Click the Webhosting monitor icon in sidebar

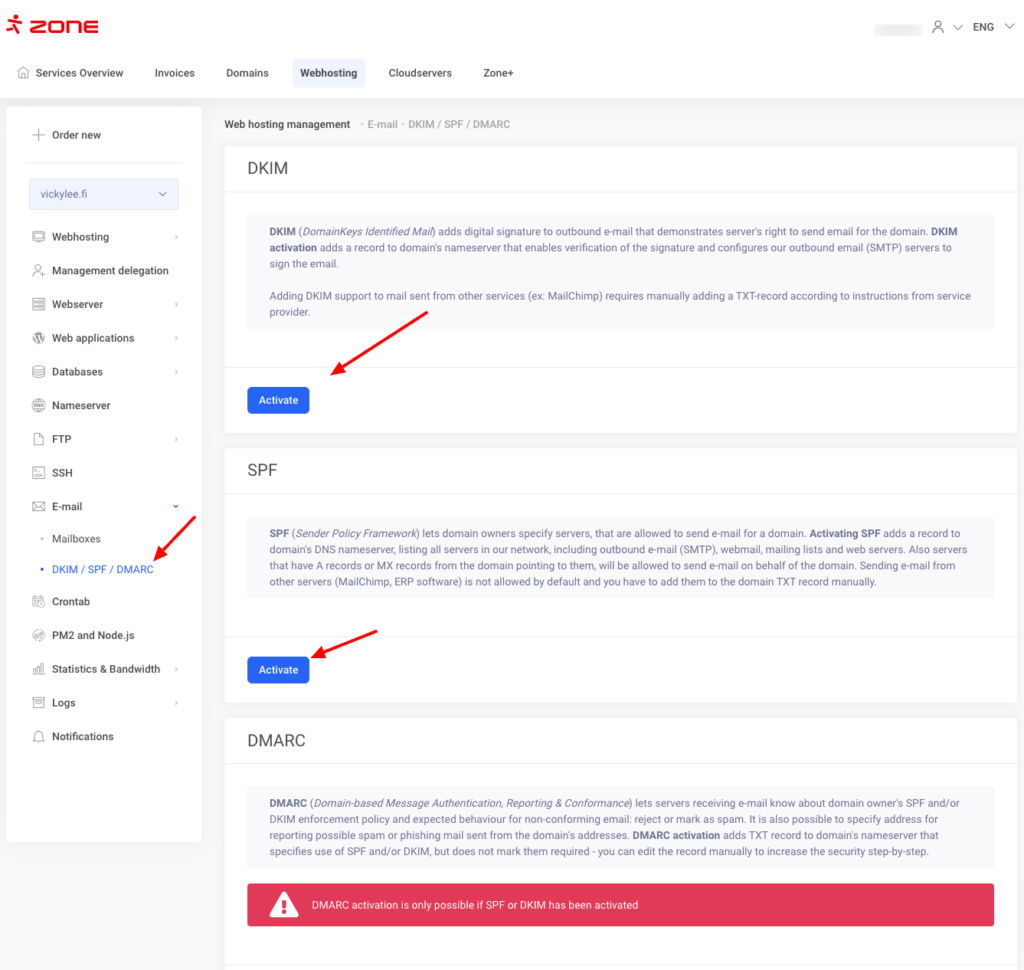(x=39, y=237)
